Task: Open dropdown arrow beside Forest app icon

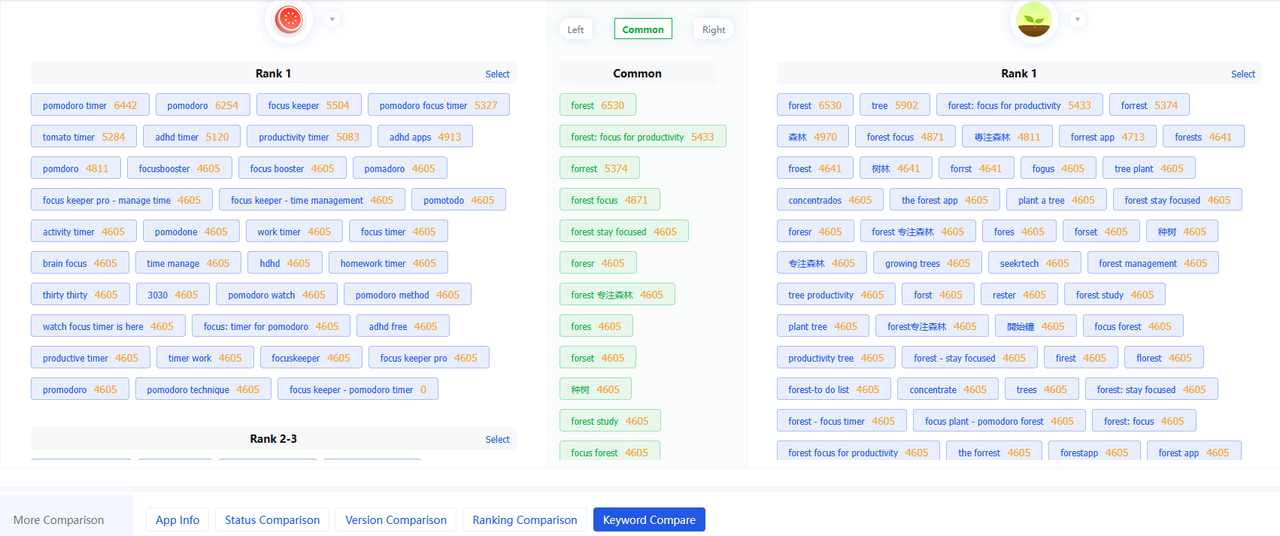Action: click(1077, 19)
